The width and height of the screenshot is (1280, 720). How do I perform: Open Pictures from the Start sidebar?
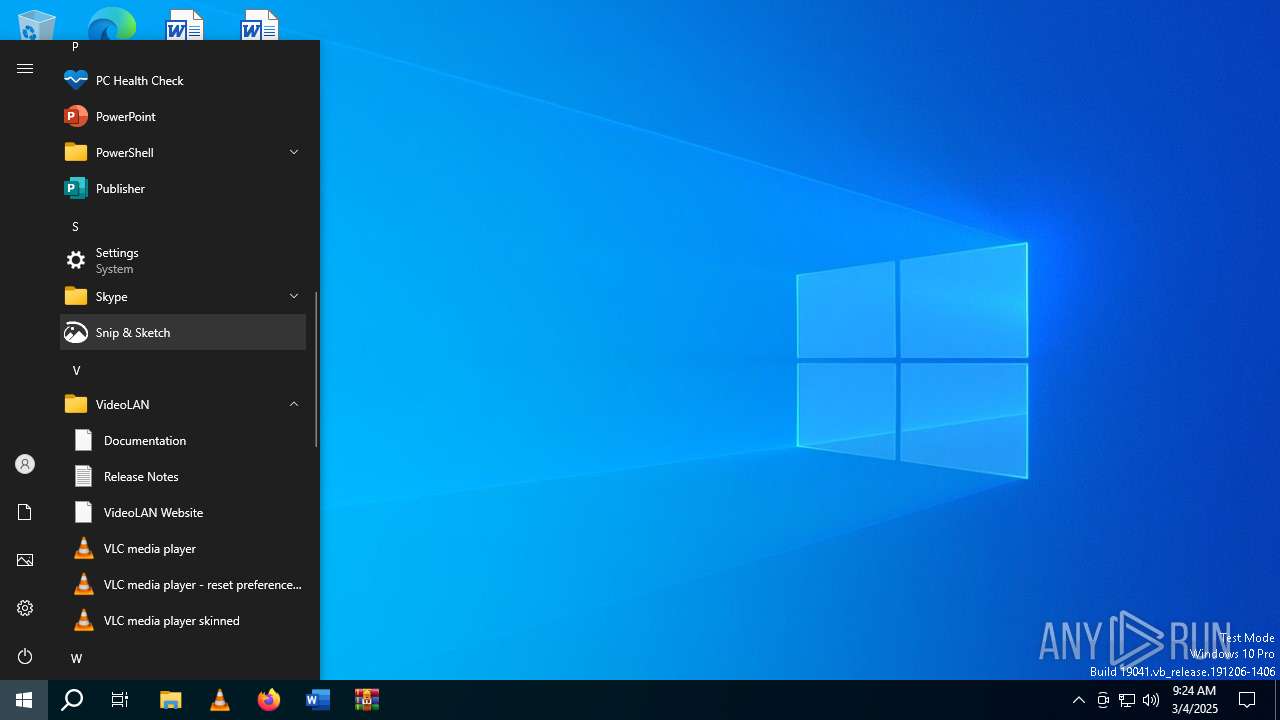pos(25,560)
